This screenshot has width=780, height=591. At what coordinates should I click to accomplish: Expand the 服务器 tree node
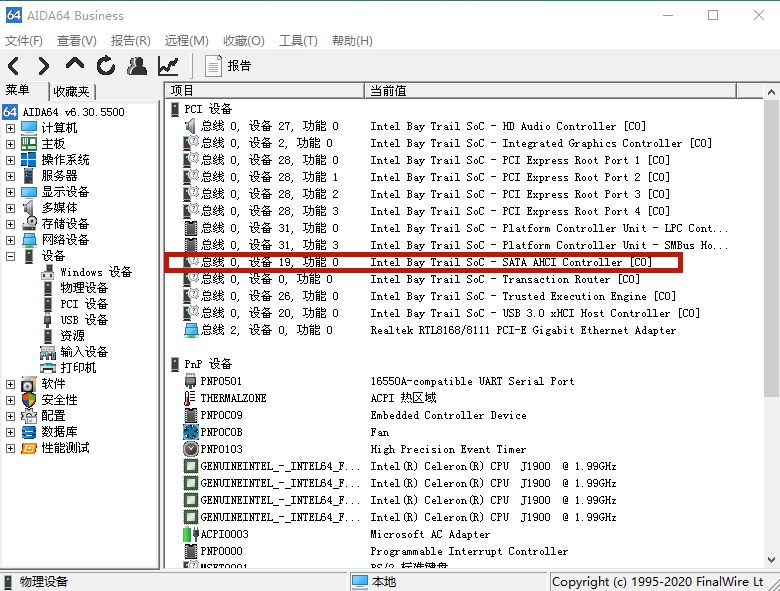click(10, 176)
